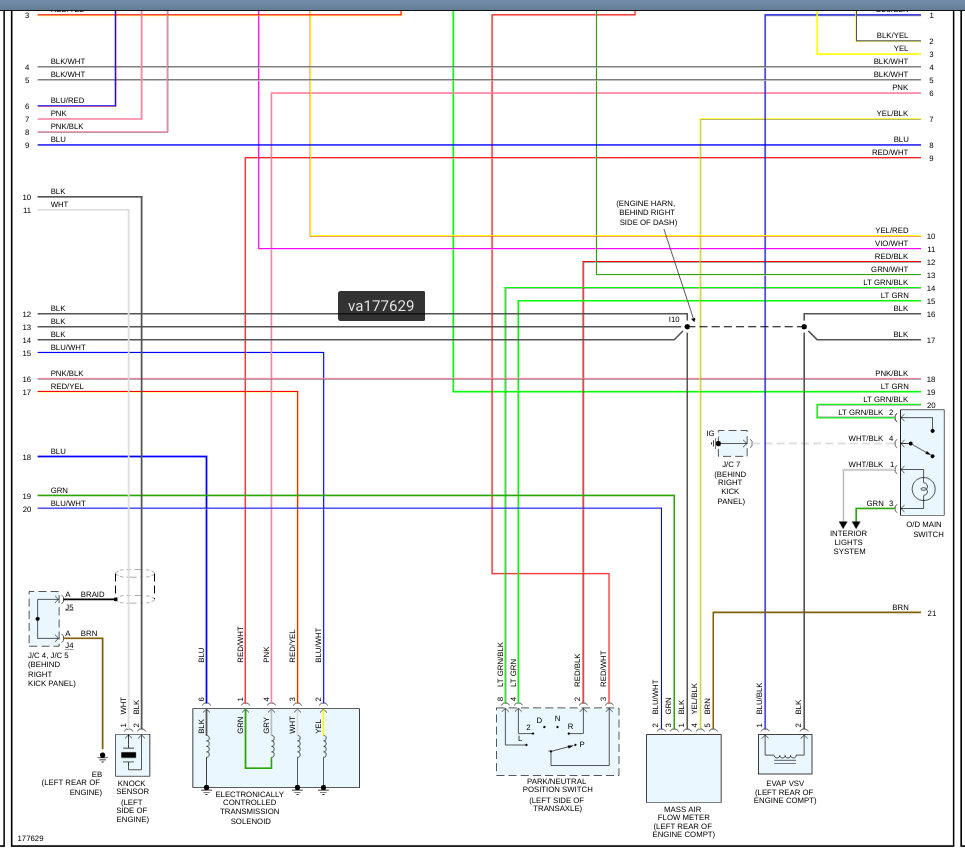965x850 pixels.
Task: Click the J5 connector pin label
Action: 70,607
